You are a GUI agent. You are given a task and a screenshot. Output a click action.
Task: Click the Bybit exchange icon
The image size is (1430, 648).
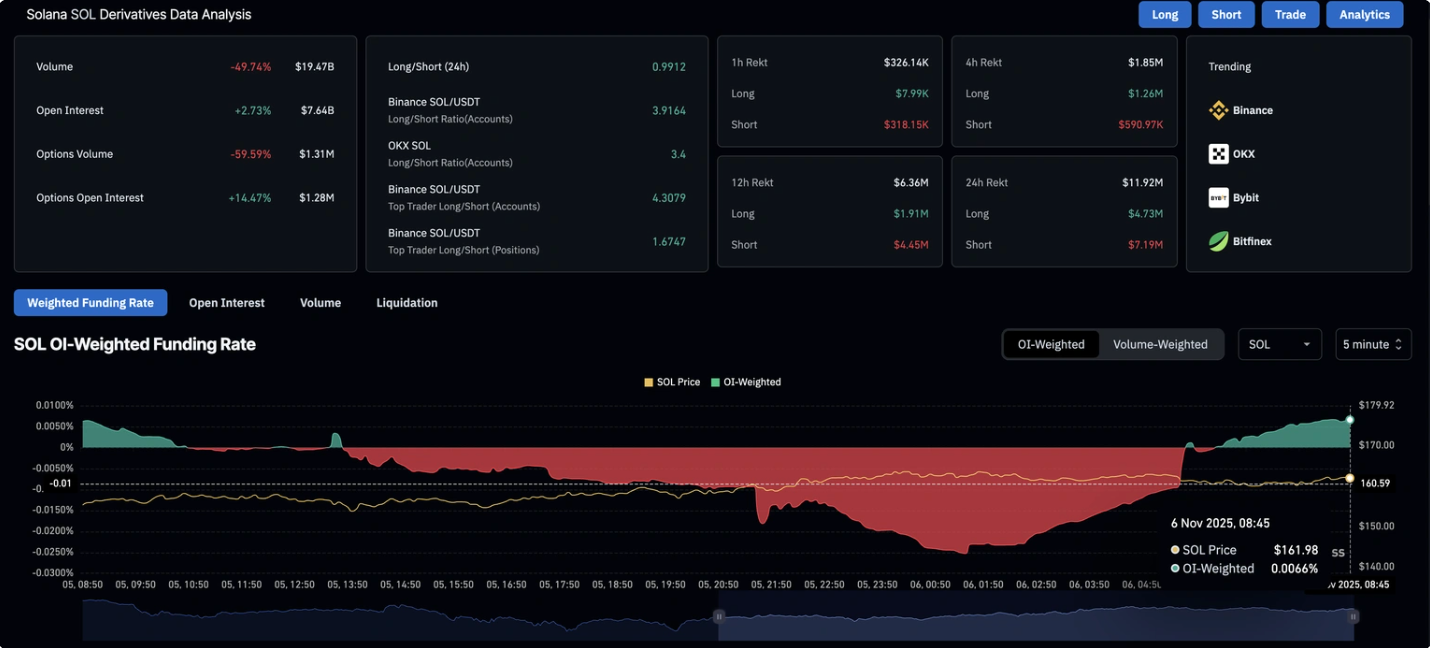tap(1218, 197)
